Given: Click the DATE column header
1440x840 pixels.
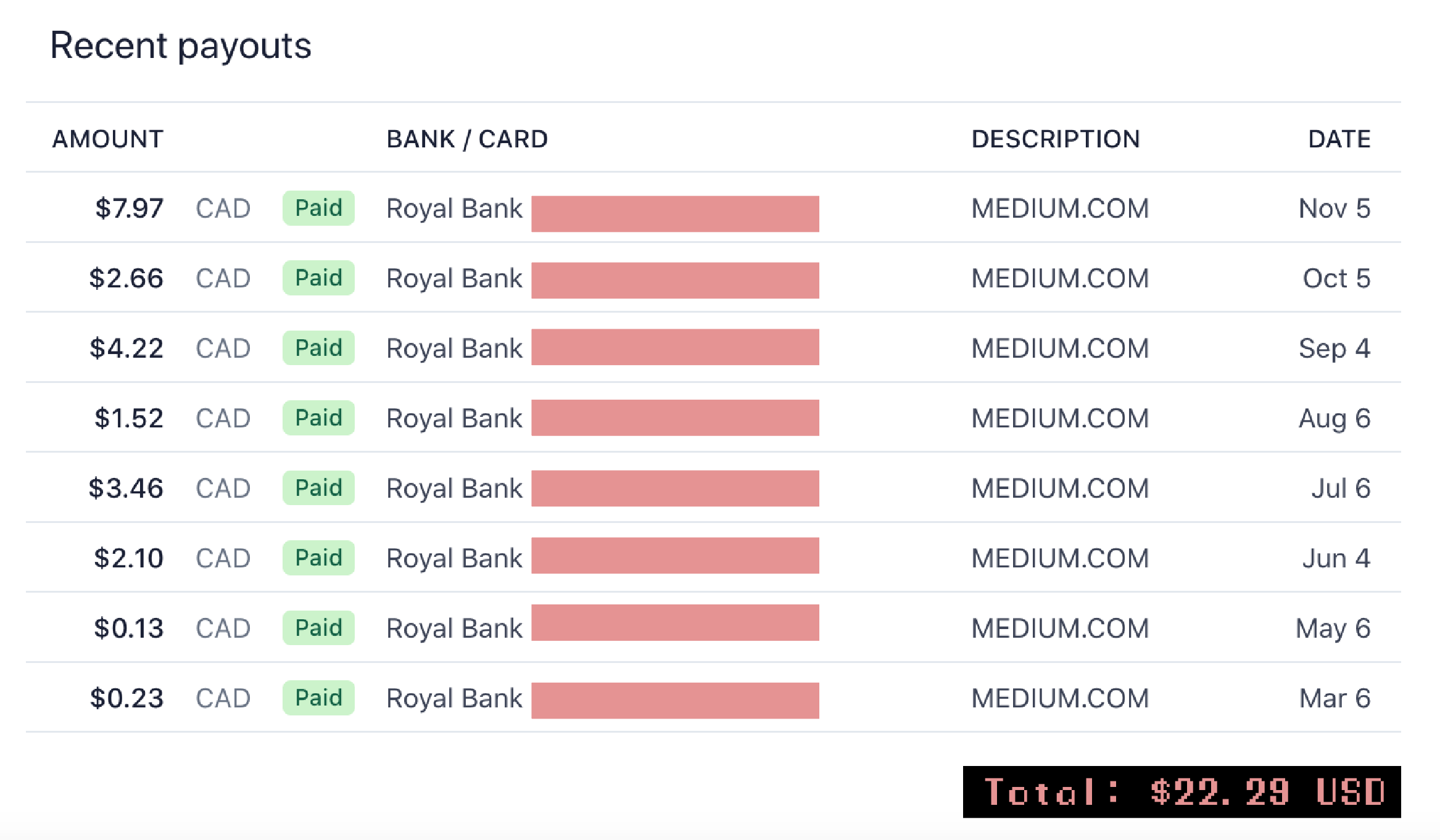Looking at the screenshot, I should coord(1339,139).
